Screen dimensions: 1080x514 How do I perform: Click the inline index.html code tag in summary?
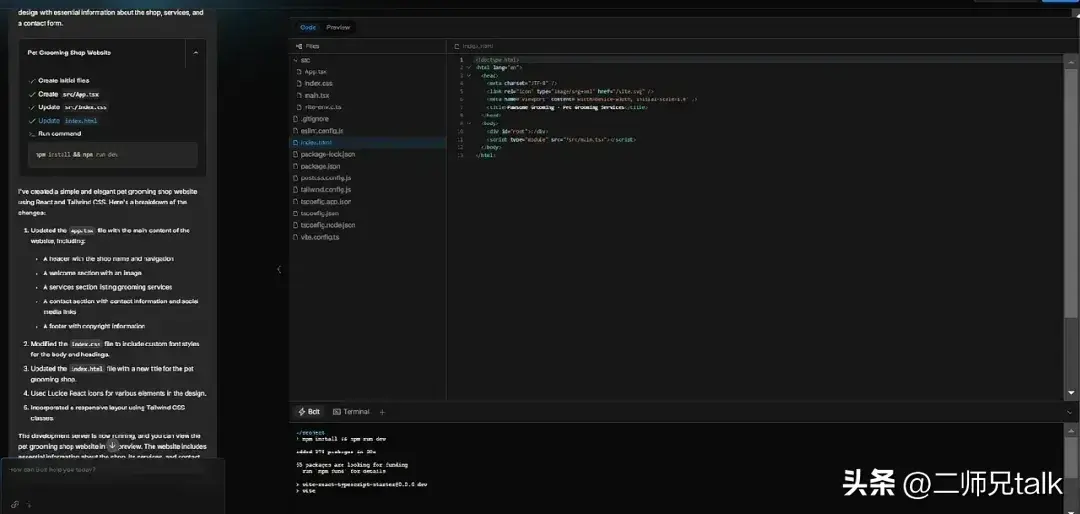pyautogui.click(x=87, y=369)
